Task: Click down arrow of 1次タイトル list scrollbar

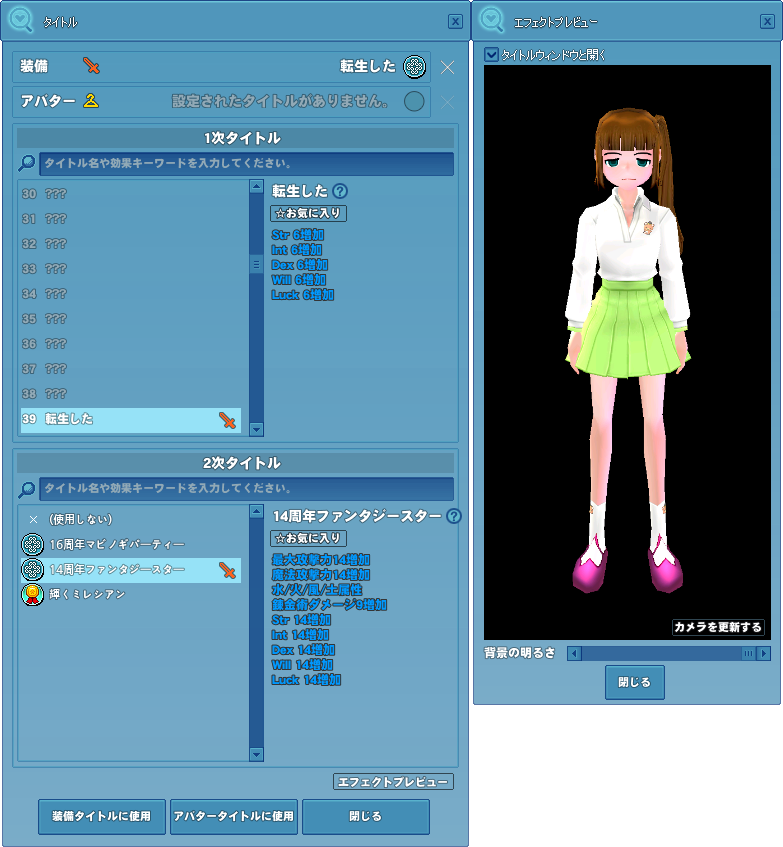Action: [256, 429]
